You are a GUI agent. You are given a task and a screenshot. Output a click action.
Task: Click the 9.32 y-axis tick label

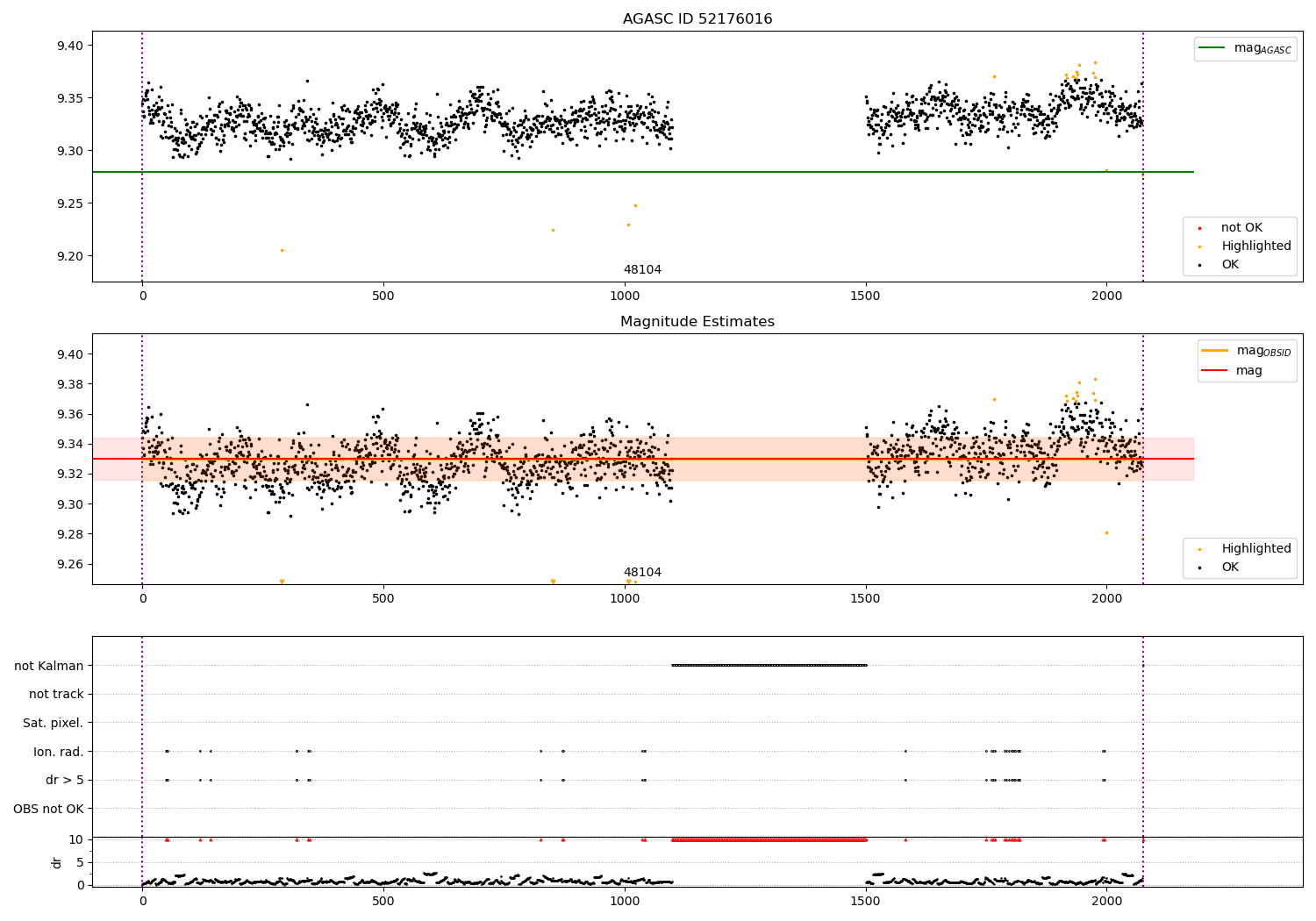click(69, 474)
